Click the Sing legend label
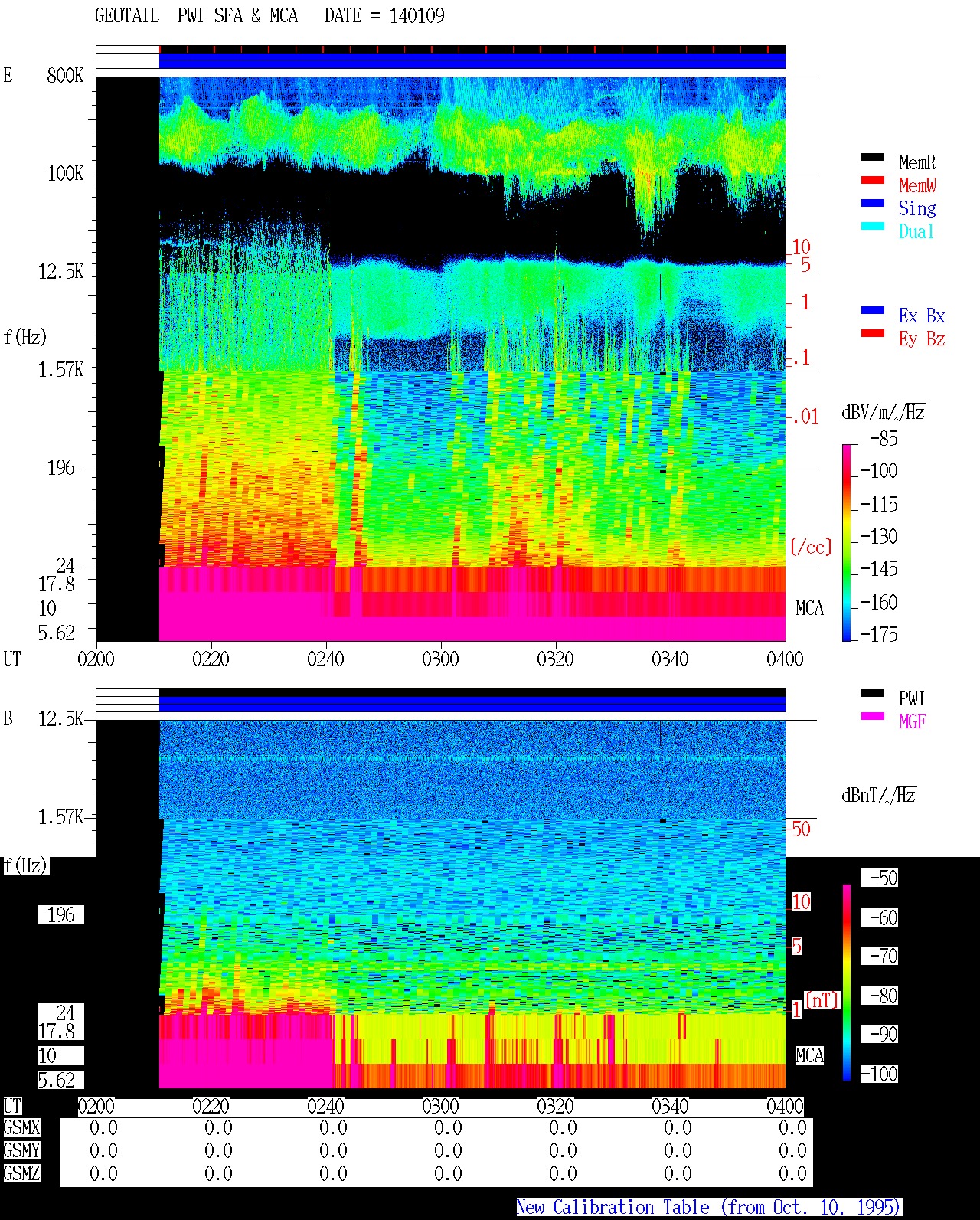This screenshot has height=1220, width=980. pyautogui.click(x=917, y=208)
